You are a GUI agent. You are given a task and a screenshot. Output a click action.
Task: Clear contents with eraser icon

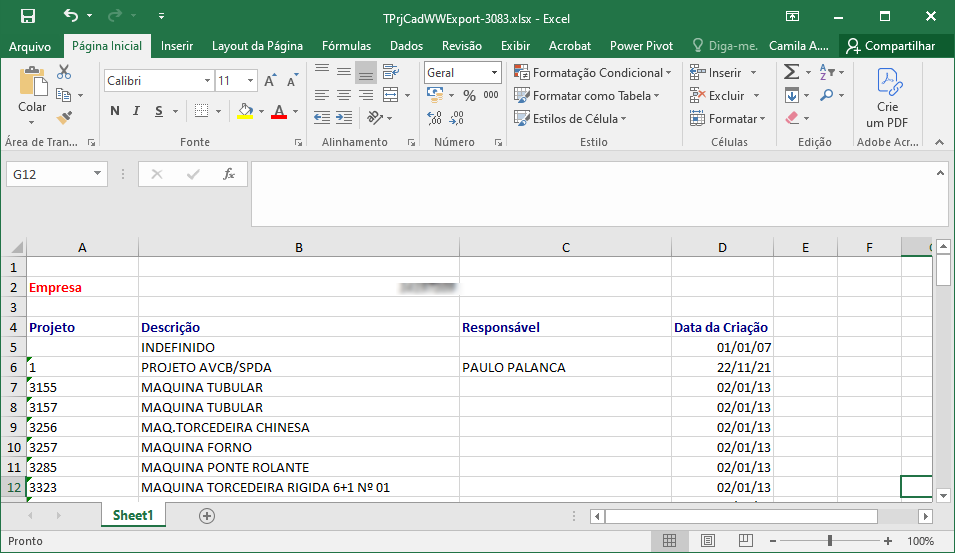(792, 118)
